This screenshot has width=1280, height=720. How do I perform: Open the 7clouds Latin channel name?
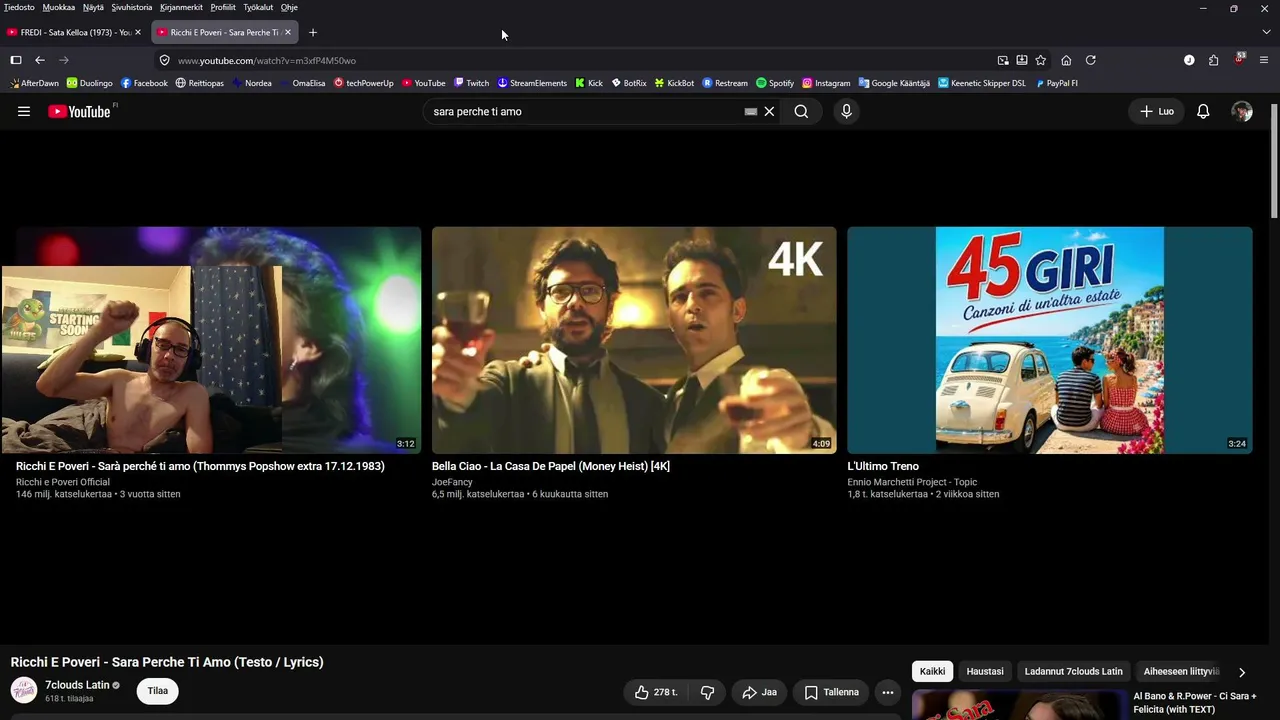(x=77, y=685)
